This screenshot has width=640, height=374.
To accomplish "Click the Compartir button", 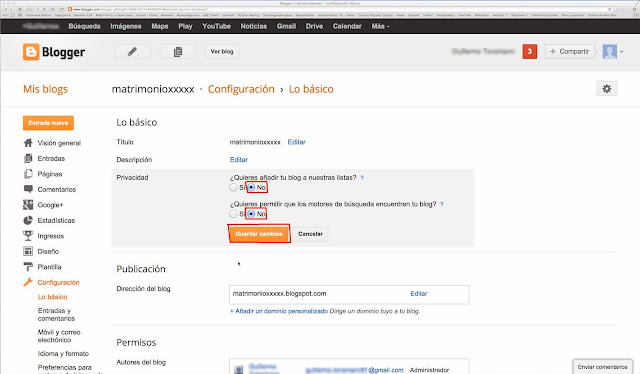I will 569,51.
